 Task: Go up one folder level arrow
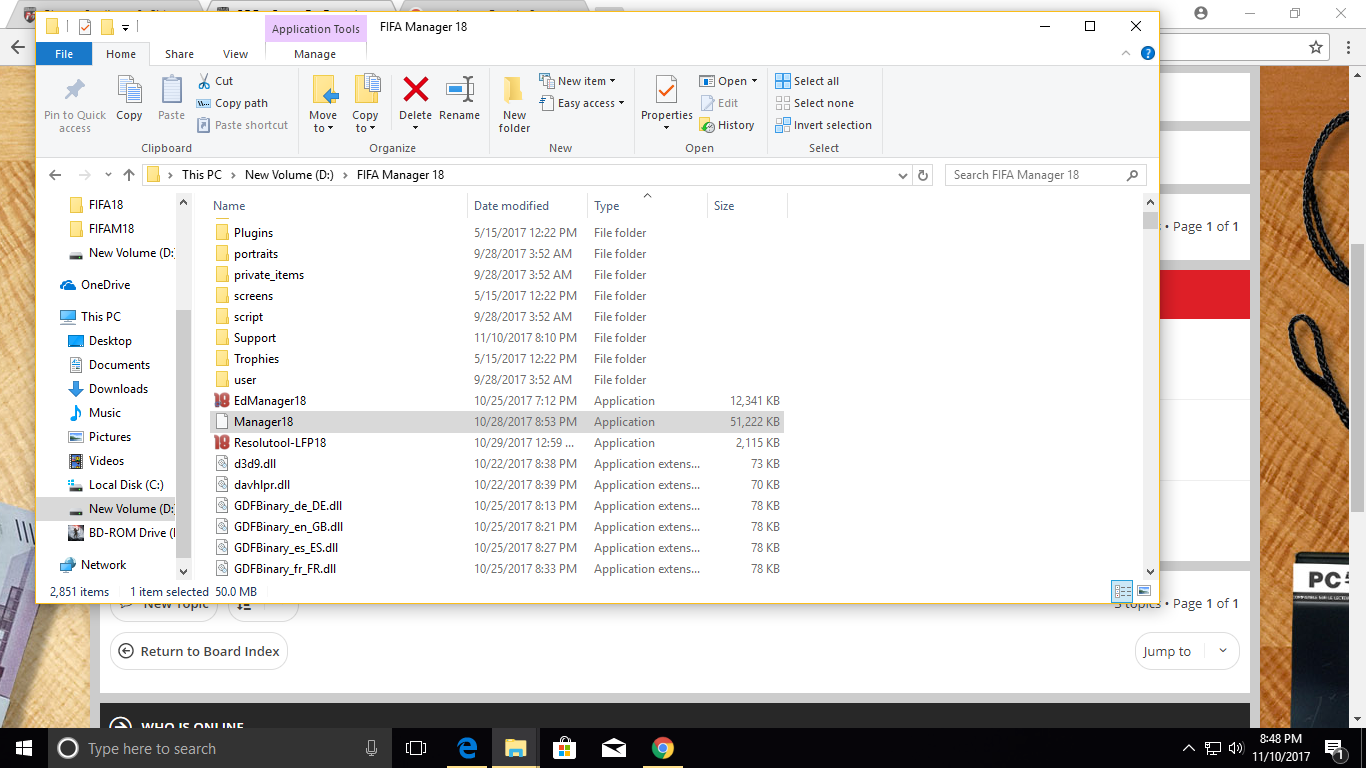pyautogui.click(x=128, y=175)
